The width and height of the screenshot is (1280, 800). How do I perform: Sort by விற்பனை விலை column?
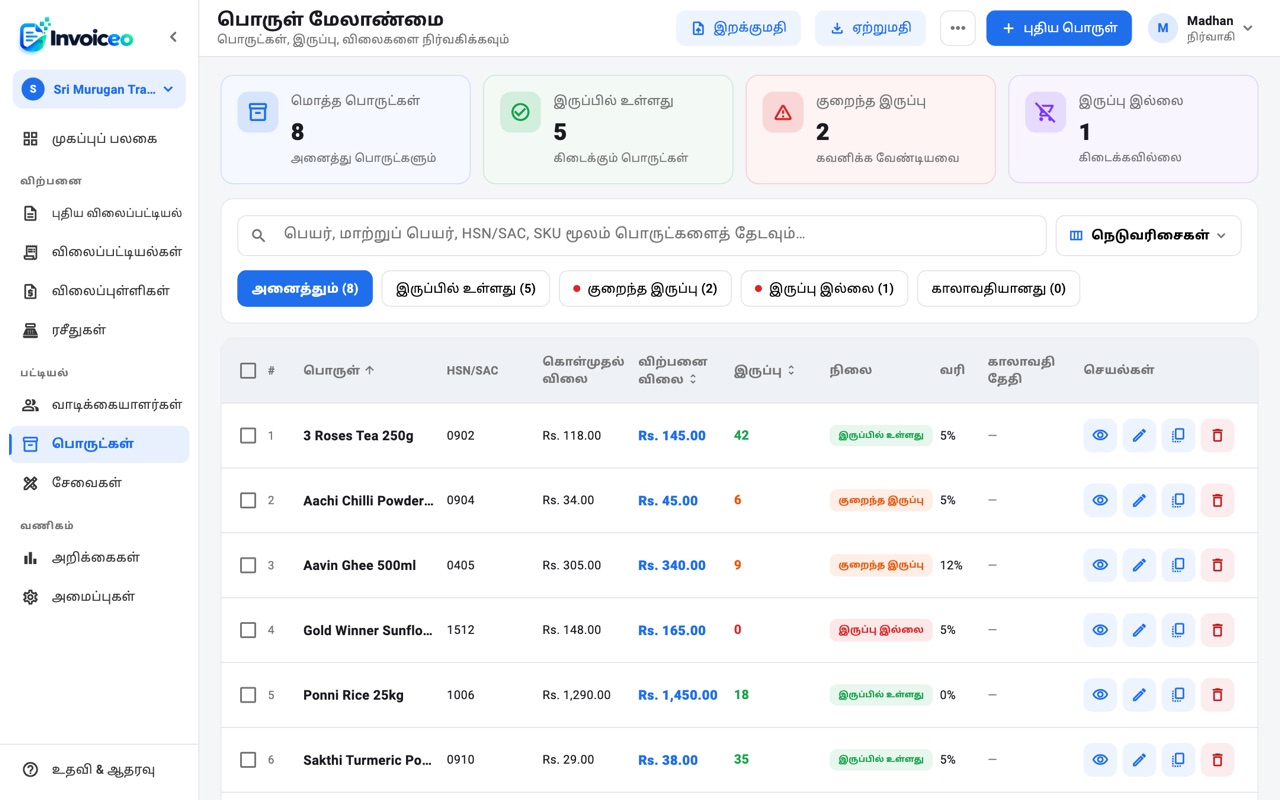click(672, 370)
